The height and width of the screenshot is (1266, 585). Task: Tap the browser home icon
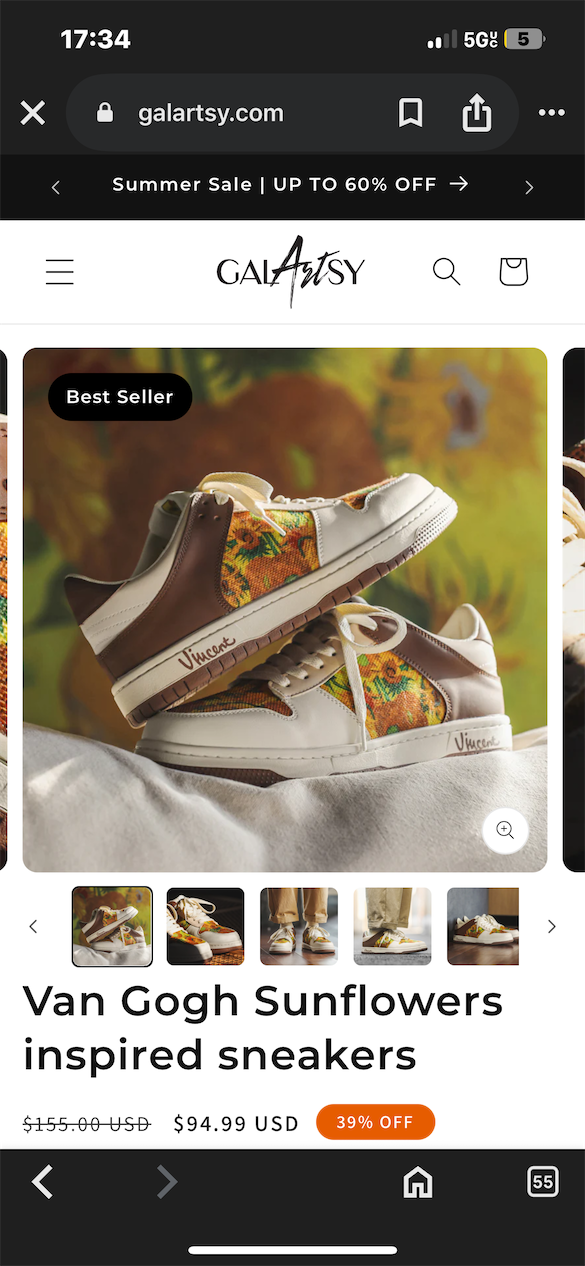coord(417,1183)
